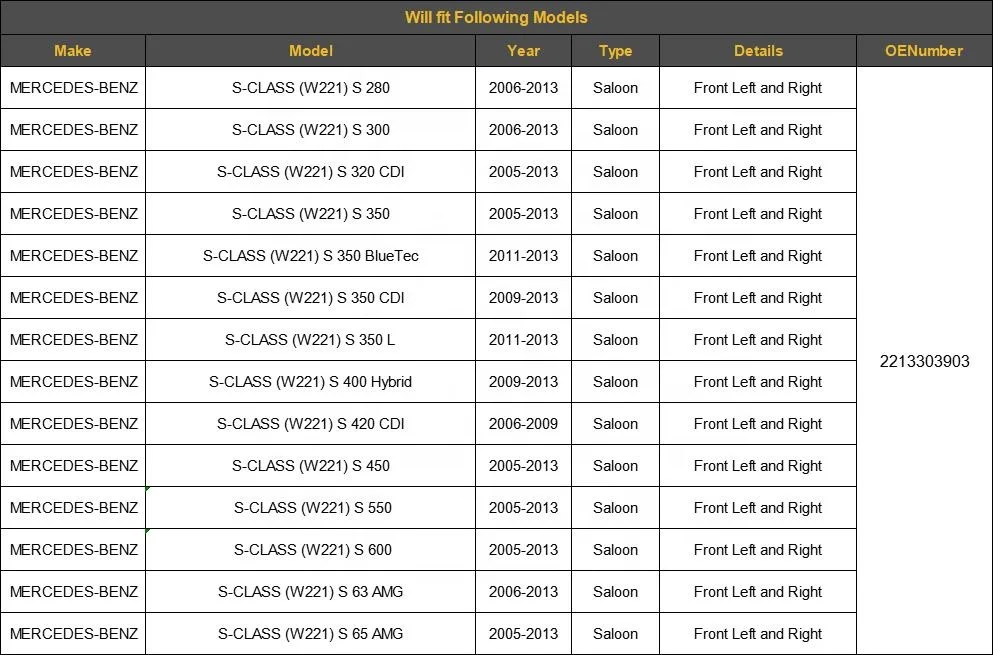Viewport: 993px width, 655px height.
Task: Select the OE number 2213303903 cell
Action: coord(924,361)
